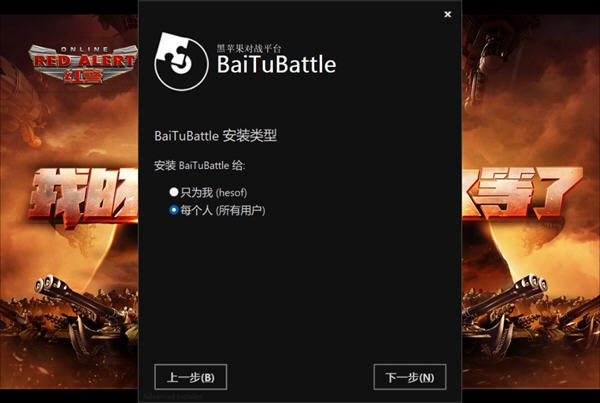600x403 pixels.
Task: Click the faint Advanced Installer footer text
Action: pyautogui.click(x=173, y=396)
